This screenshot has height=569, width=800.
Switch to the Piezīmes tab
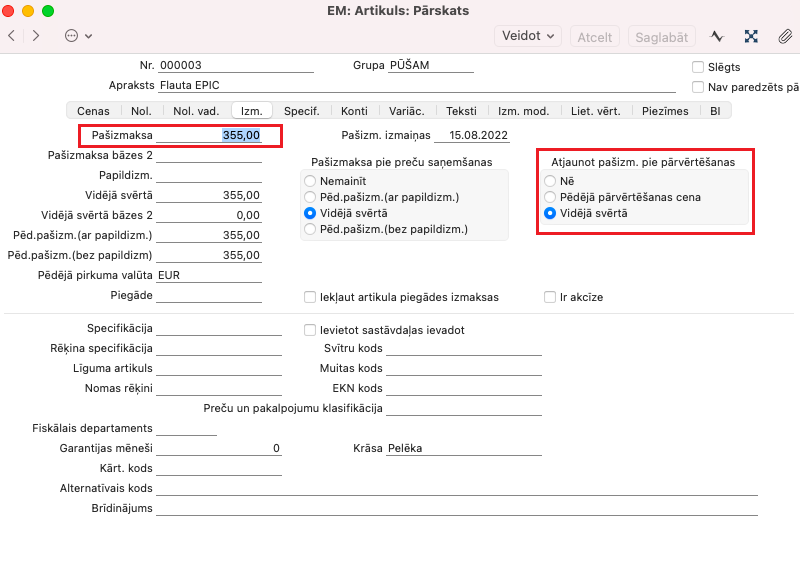coord(665,111)
